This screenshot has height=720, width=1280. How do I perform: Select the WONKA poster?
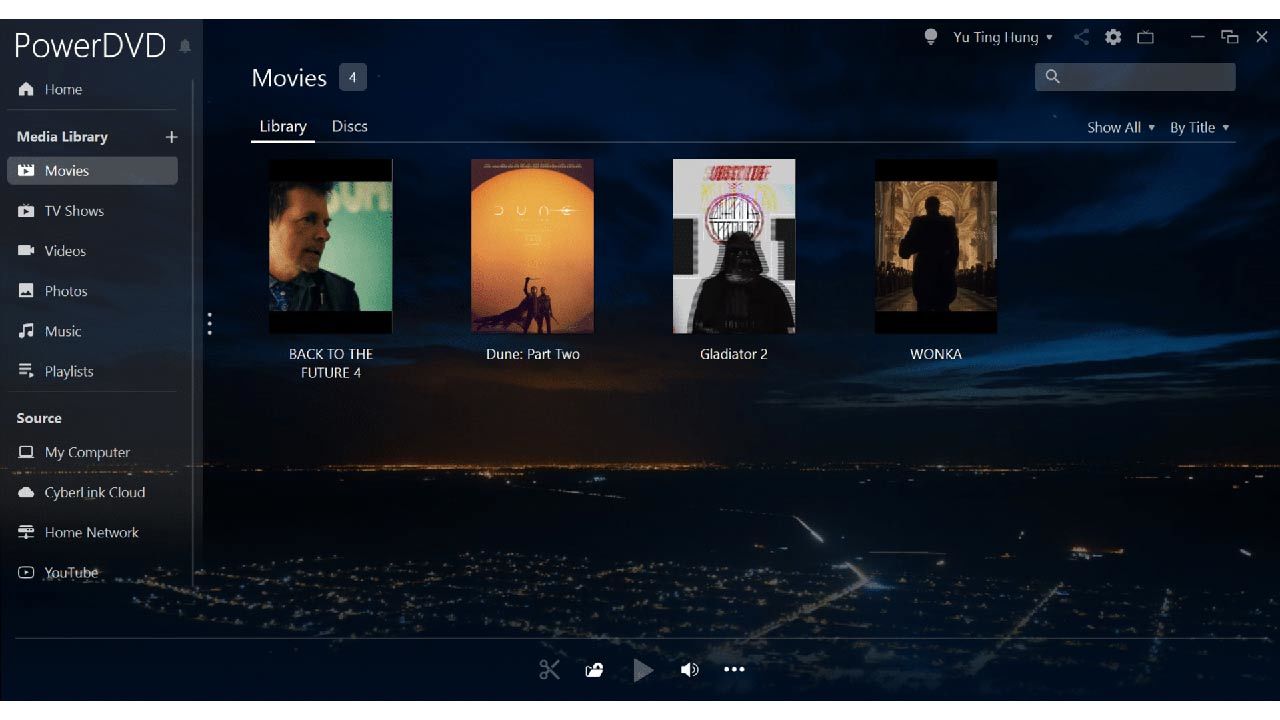point(936,246)
